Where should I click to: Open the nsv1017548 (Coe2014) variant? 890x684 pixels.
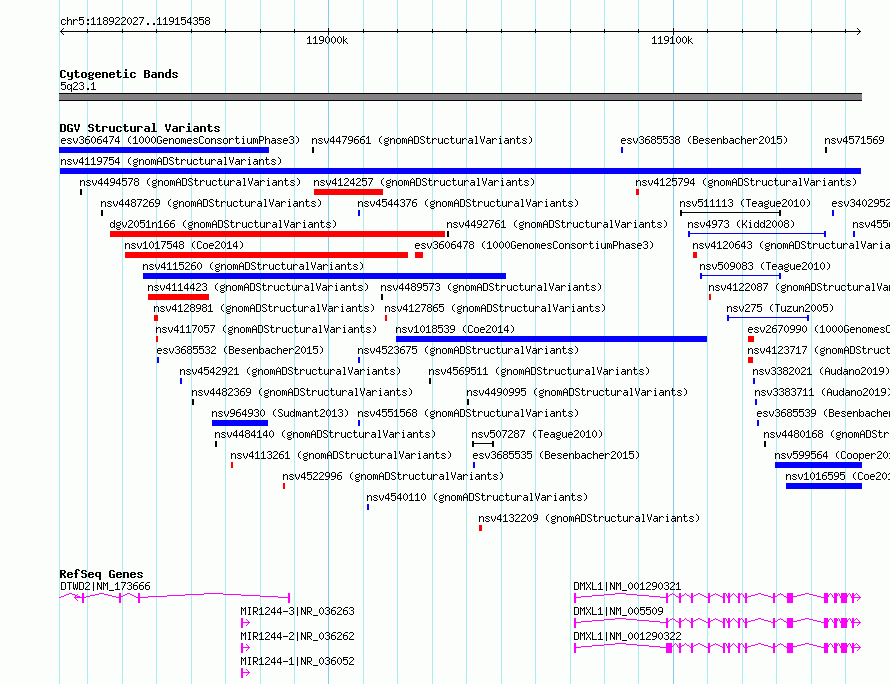tap(184, 245)
